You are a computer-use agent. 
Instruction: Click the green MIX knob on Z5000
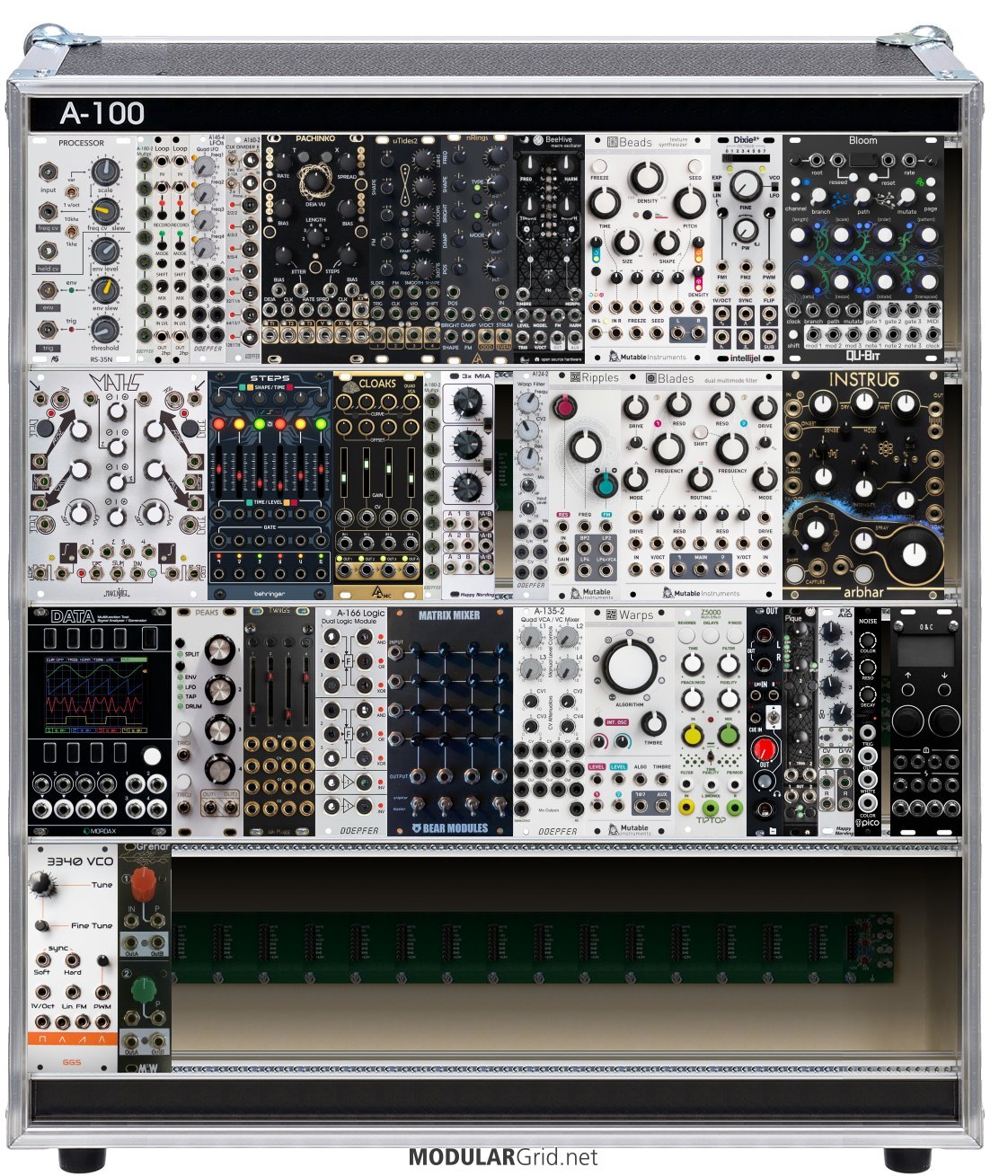point(729,737)
